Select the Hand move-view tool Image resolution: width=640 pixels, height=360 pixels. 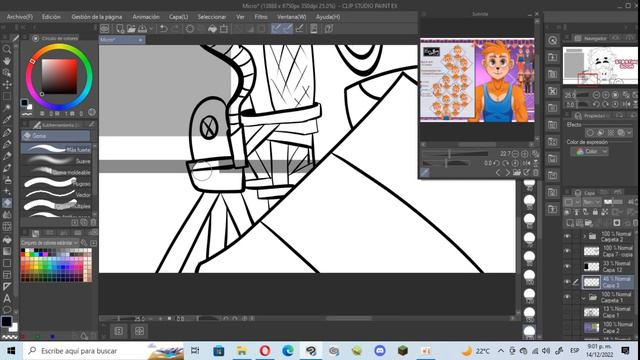(x=7, y=61)
